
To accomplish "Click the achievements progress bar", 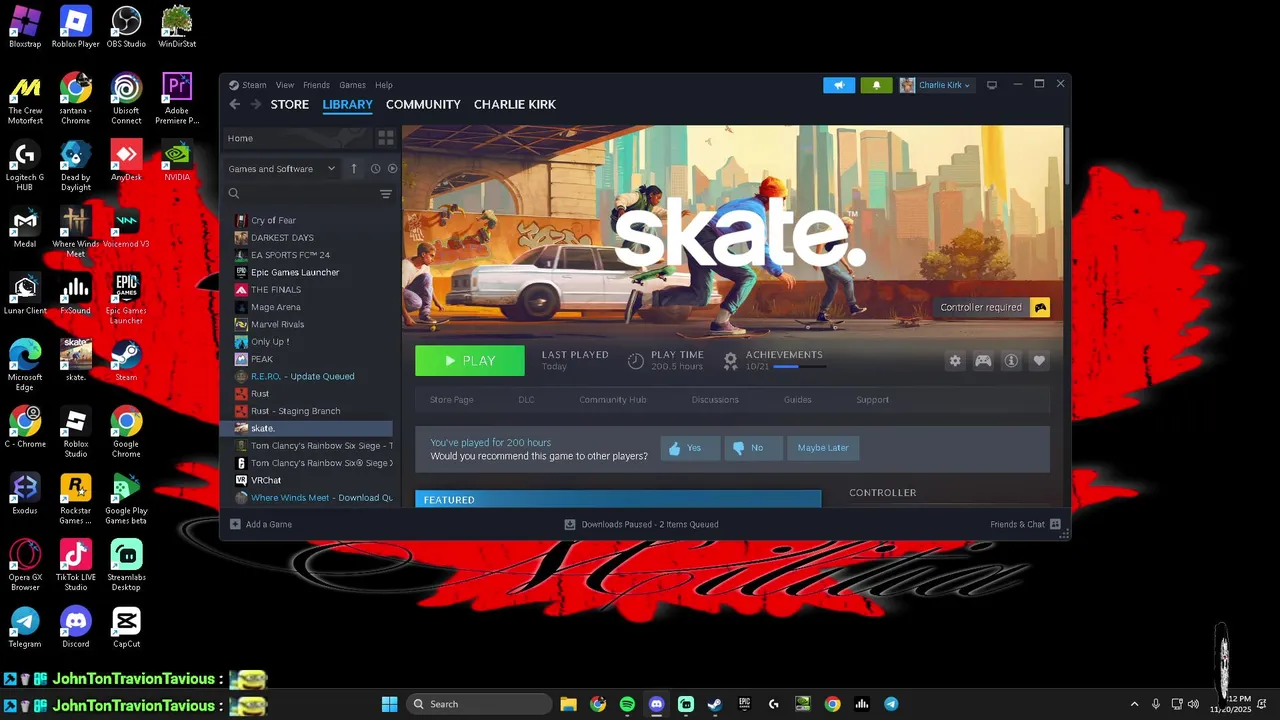I will [x=800, y=367].
